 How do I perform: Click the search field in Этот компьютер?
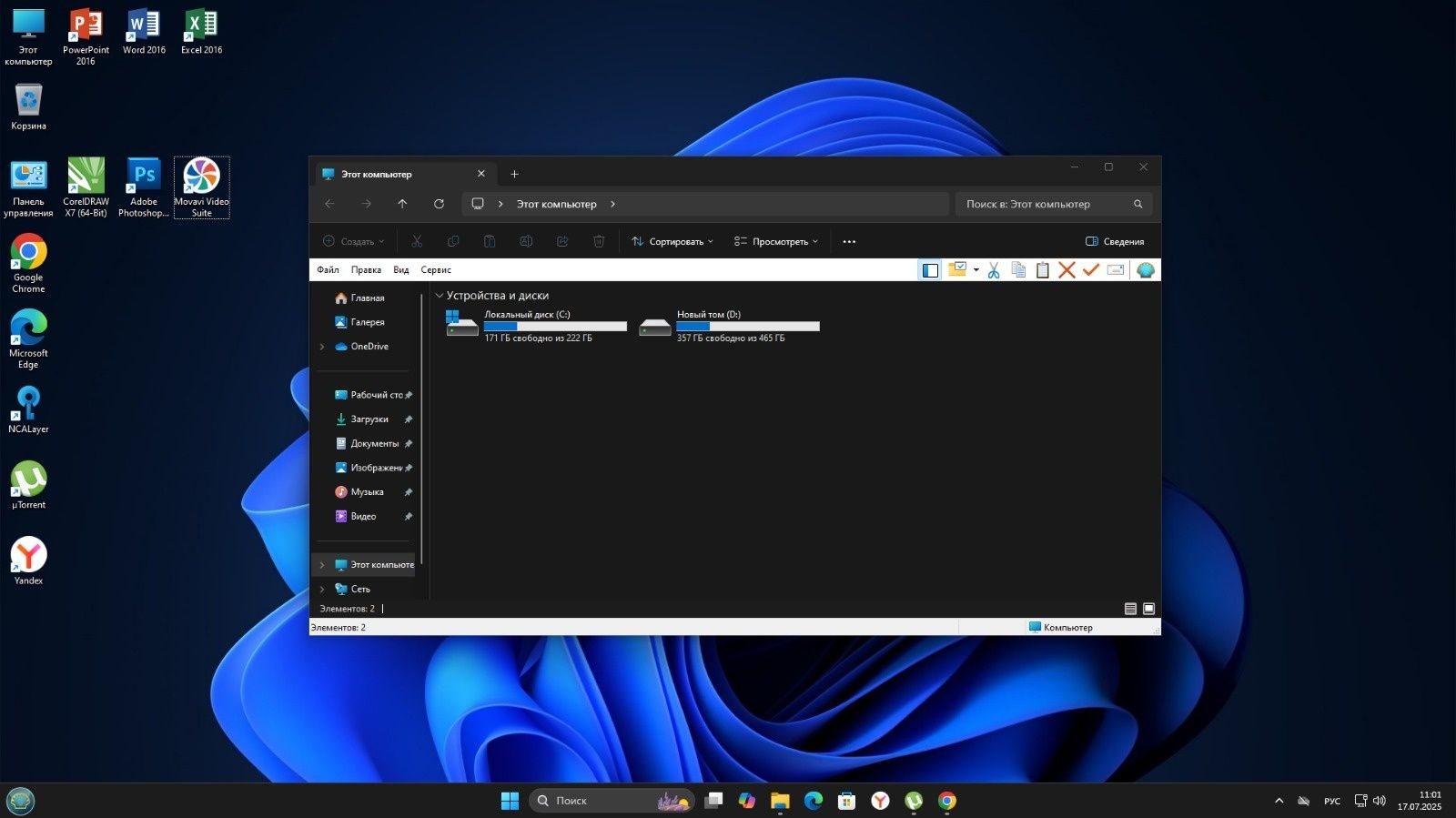pyautogui.click(x=1054, y=204)
